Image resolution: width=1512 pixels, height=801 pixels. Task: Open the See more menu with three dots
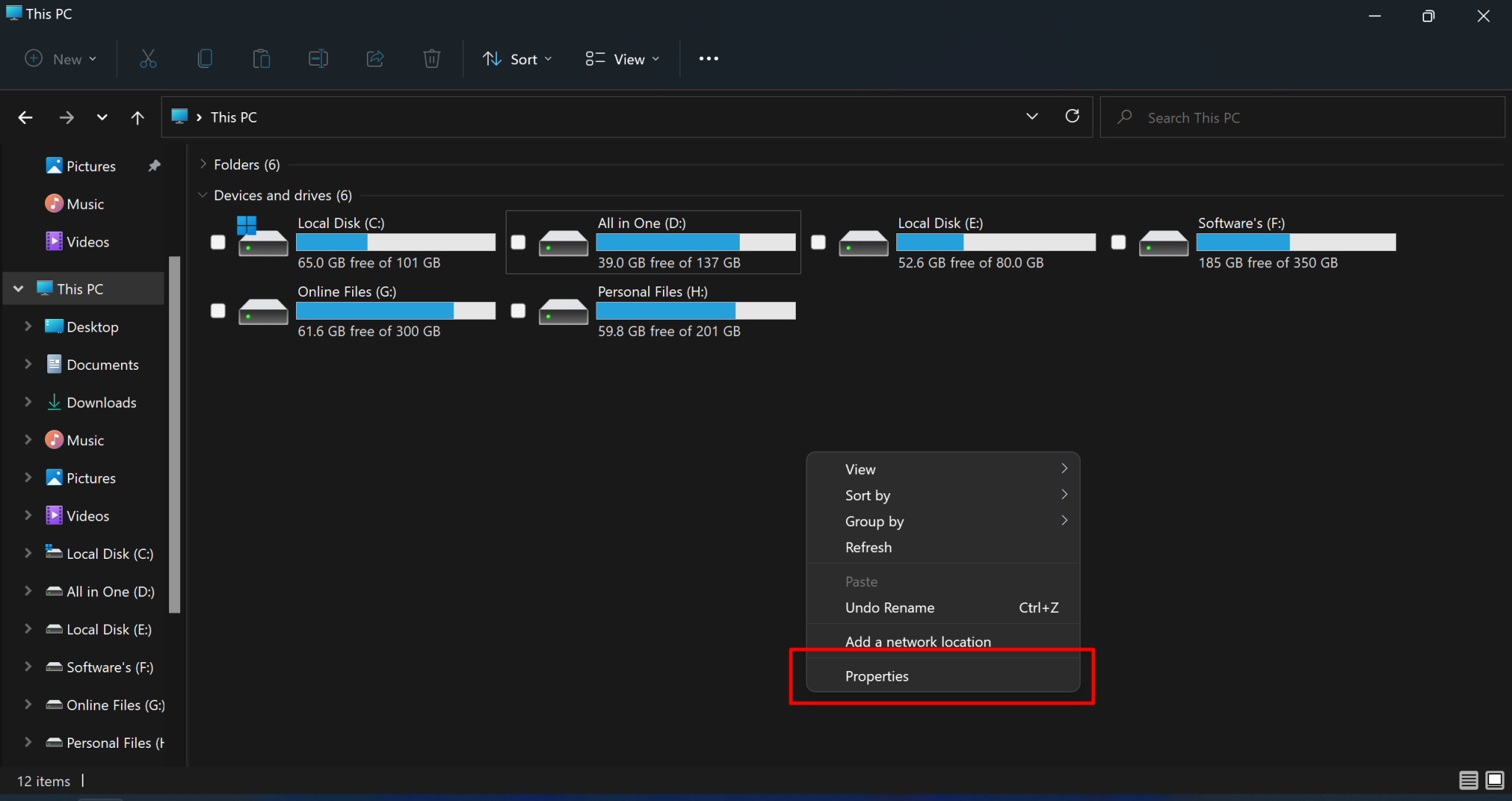(x=707, y=58)
